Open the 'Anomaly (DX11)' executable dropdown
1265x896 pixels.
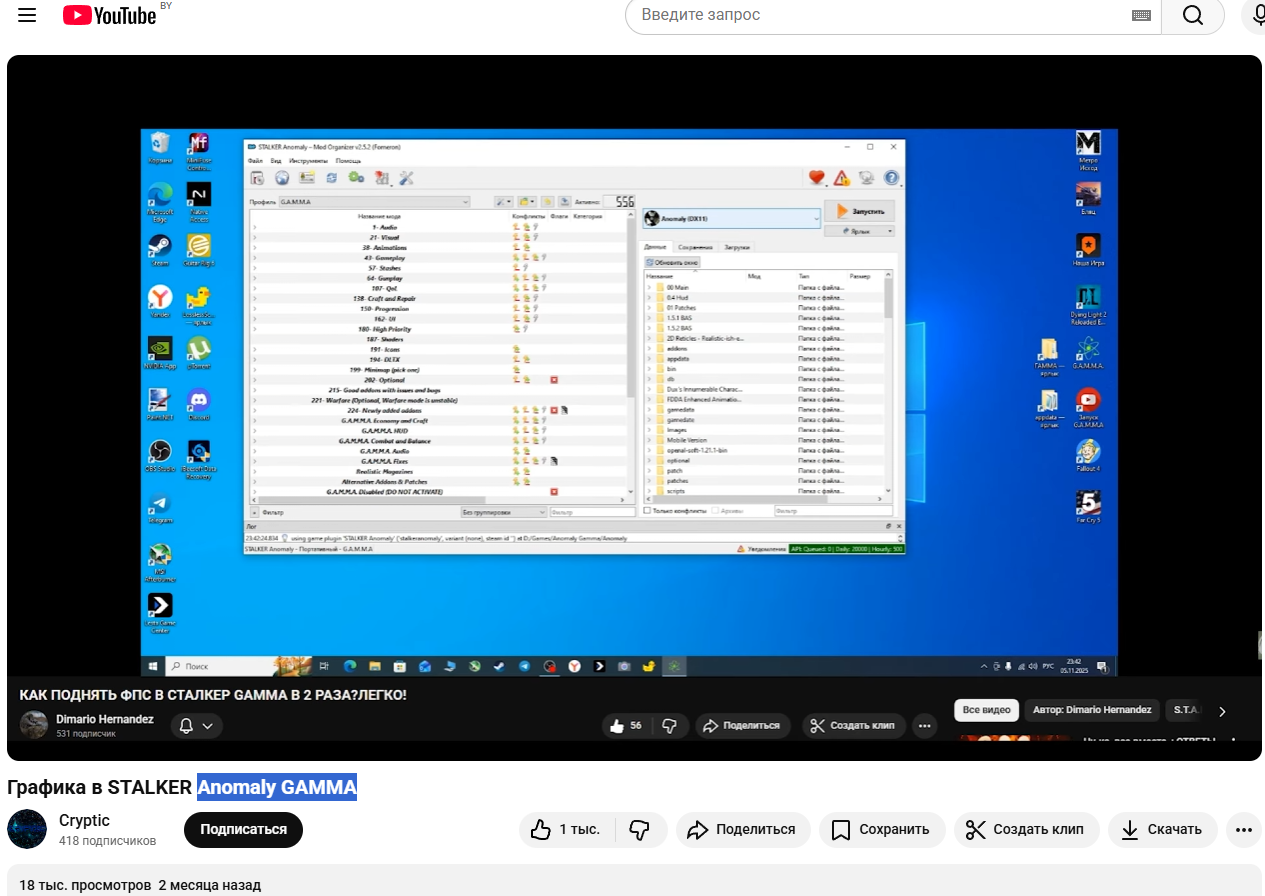coord(731,217)
